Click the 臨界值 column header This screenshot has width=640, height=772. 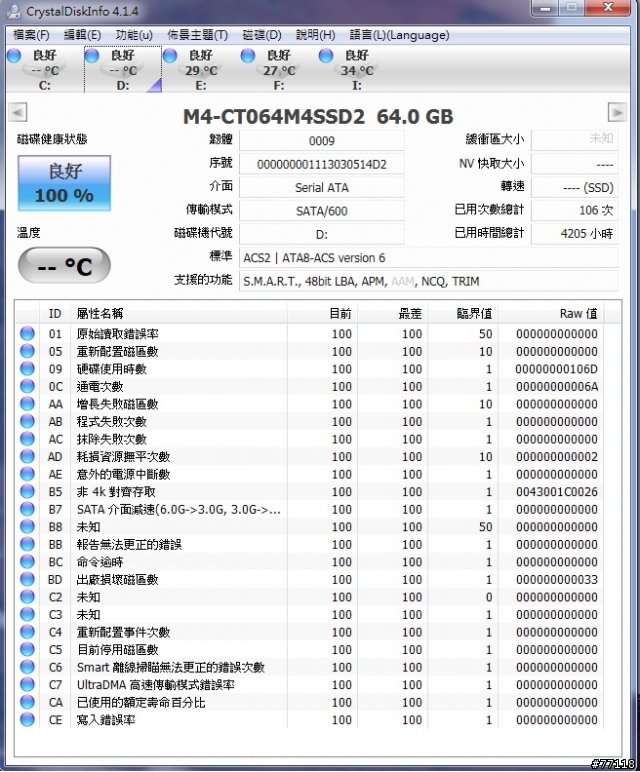(x=463, y=314)
